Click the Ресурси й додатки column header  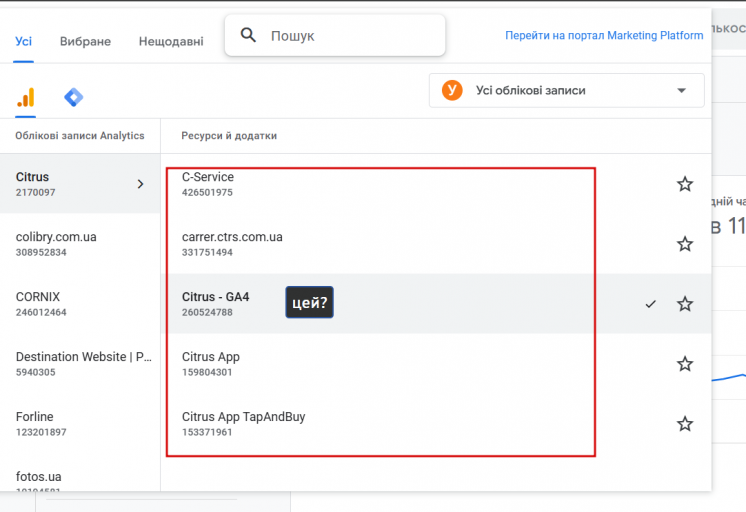pos(229,136)
